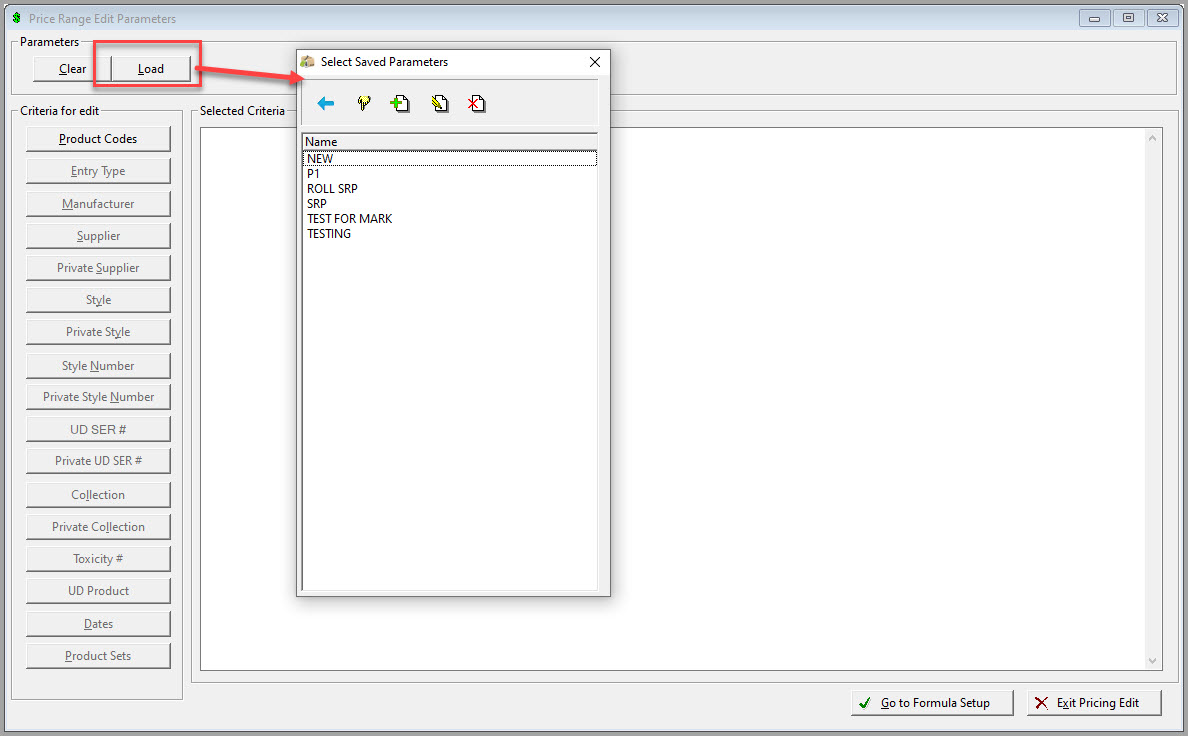Click the Select Saved Parameters title icon
Viewport: 1188px width, 736px height.
(308, 61)
